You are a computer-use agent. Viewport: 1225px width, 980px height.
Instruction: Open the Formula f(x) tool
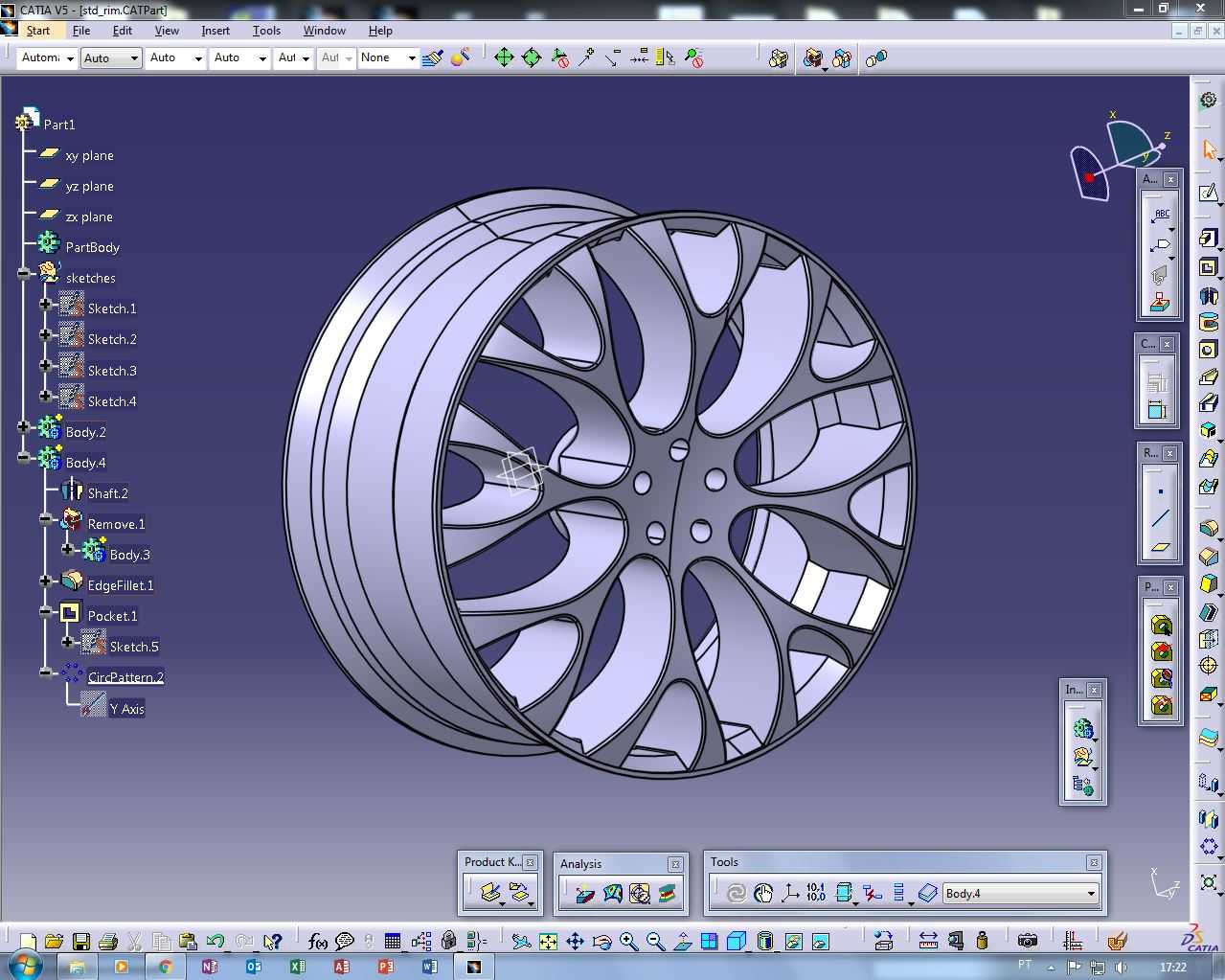(317, 942)
